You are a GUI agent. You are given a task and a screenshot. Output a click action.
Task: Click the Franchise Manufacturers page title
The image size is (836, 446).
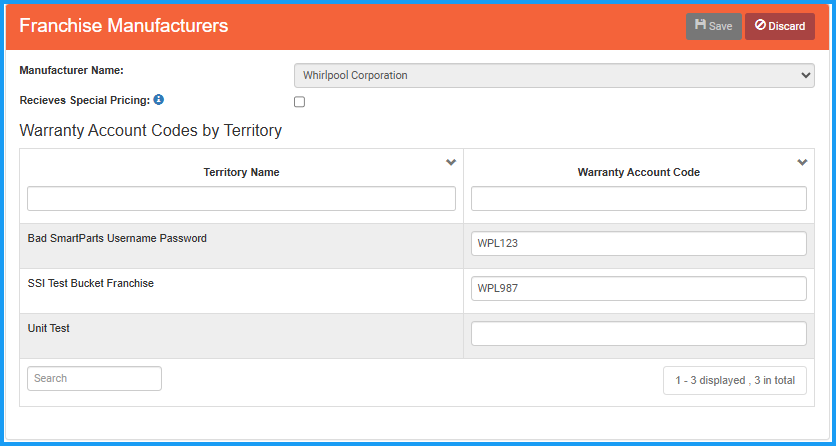coord(124,25)
